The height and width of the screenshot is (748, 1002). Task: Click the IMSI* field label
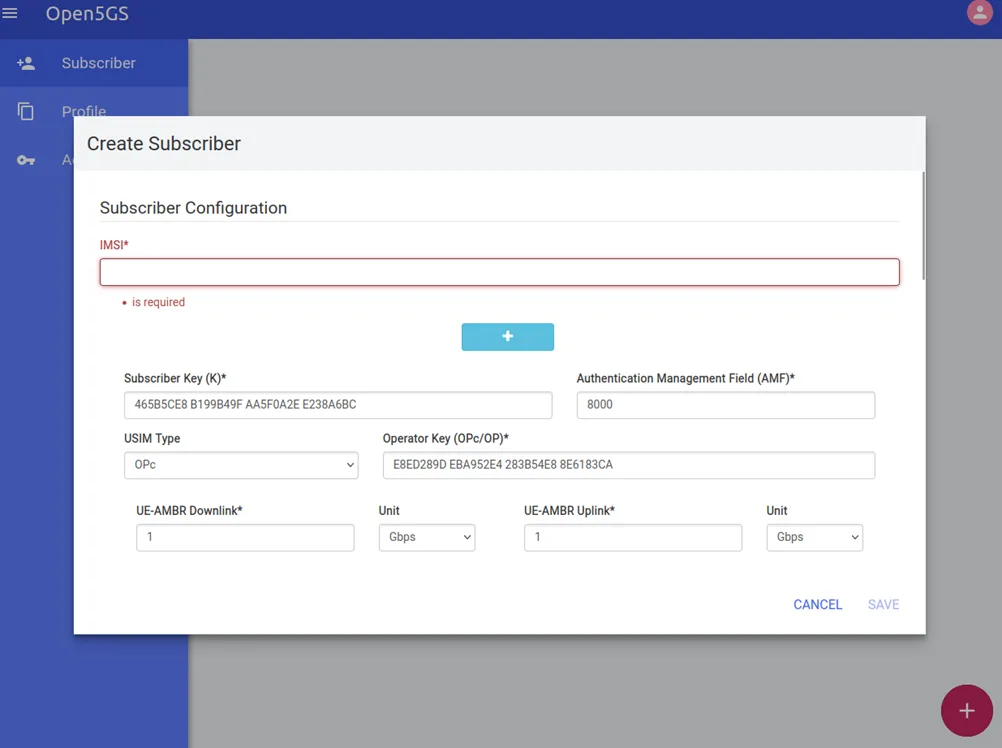tap(114, 245)
